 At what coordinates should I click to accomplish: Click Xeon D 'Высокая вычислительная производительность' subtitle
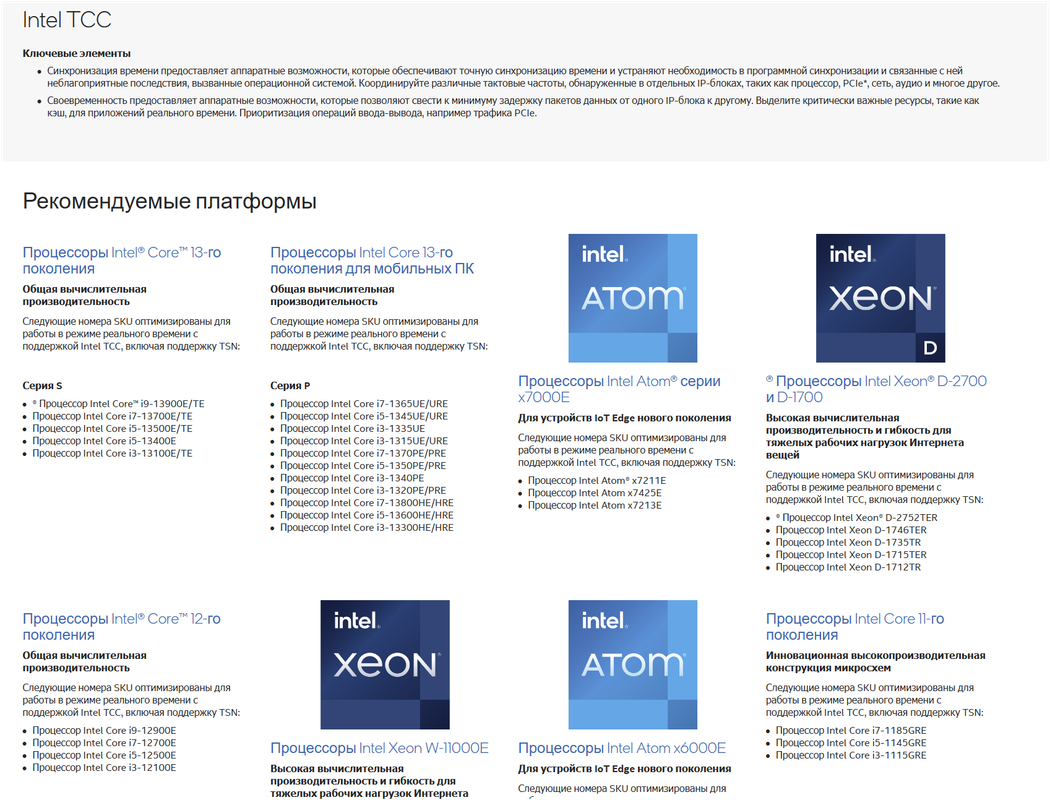click(x=866, y=436)
